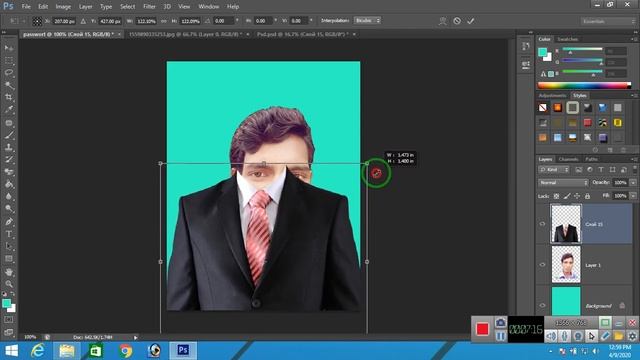Open the File menu
Screen dimensions: 640x360
tap(26, 7)
